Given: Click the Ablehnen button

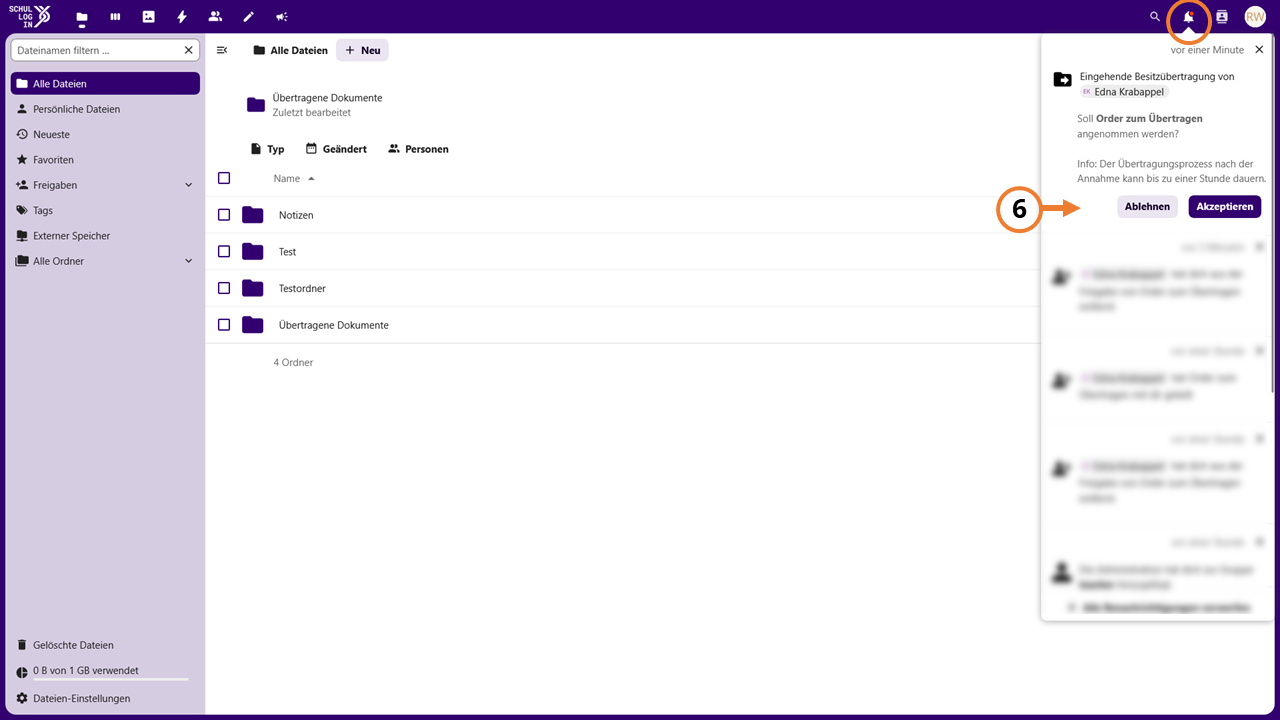Looking at the screenshot, I should point(1147,207).
